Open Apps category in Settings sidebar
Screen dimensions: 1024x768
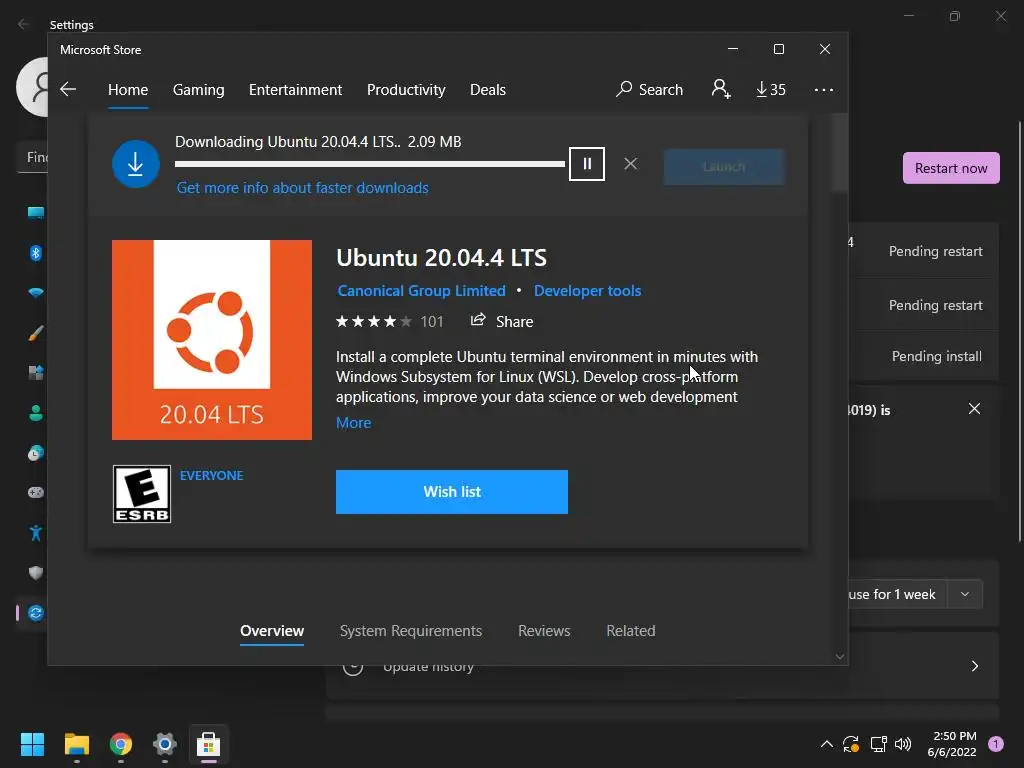[x=35, y=373]
